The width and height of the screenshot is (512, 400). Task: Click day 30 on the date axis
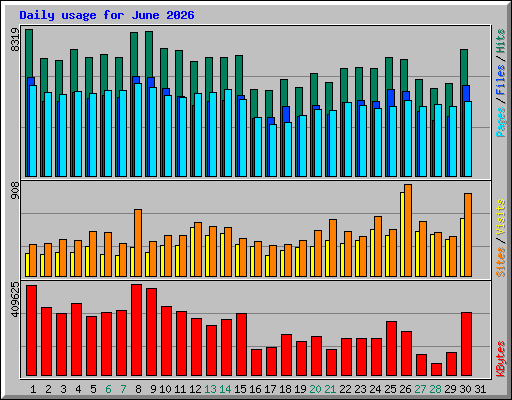coord(465,389)
